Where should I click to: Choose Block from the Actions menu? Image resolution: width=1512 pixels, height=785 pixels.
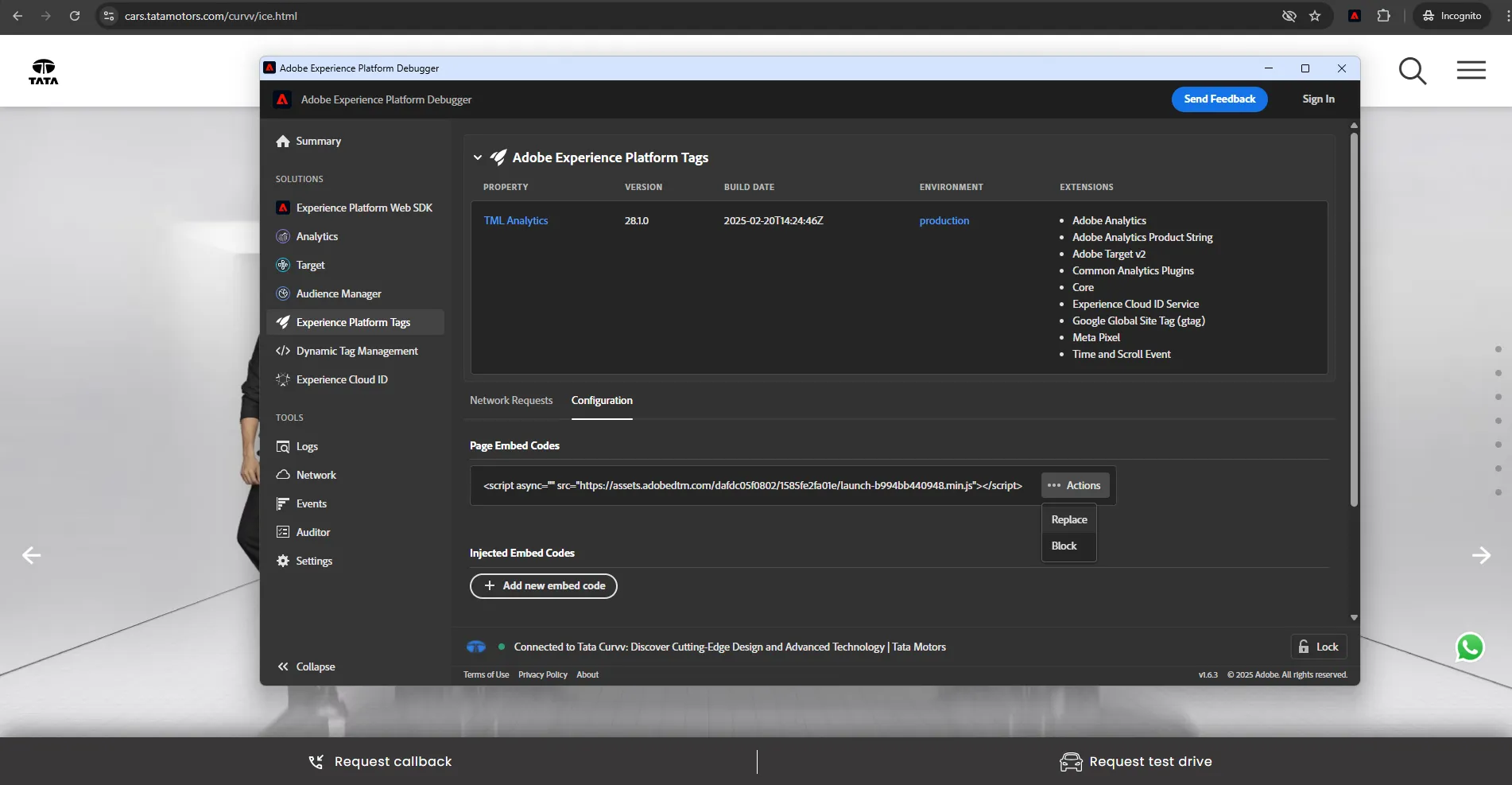1069,546
